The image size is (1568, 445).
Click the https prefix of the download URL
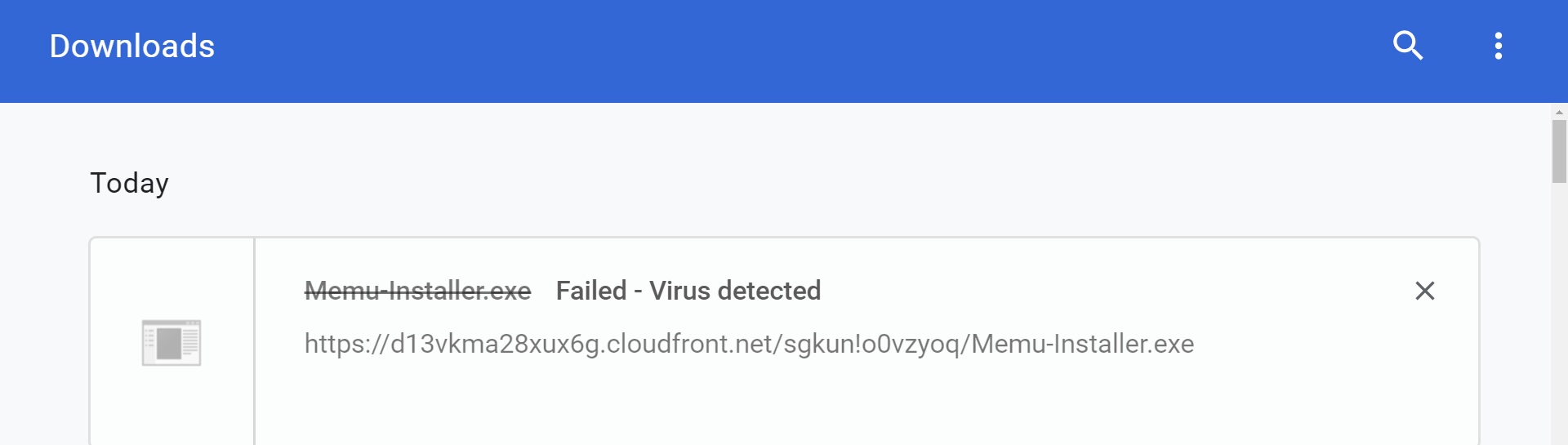pyautogui.click(x=335, y=344)
